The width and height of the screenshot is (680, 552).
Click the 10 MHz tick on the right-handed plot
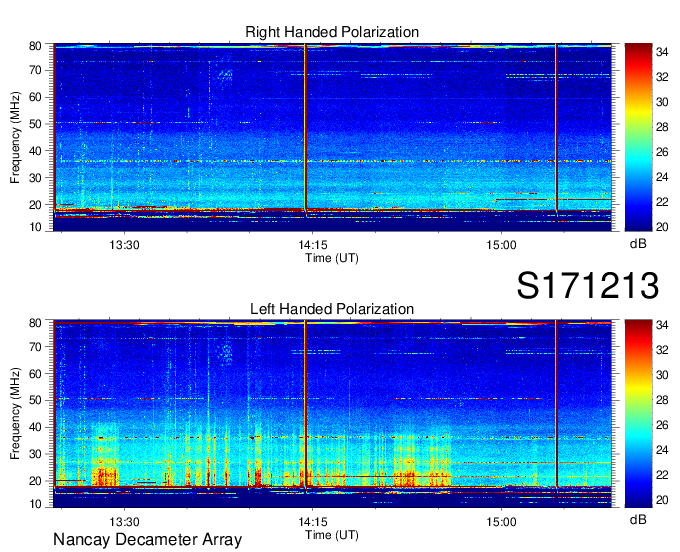[35, 227]
